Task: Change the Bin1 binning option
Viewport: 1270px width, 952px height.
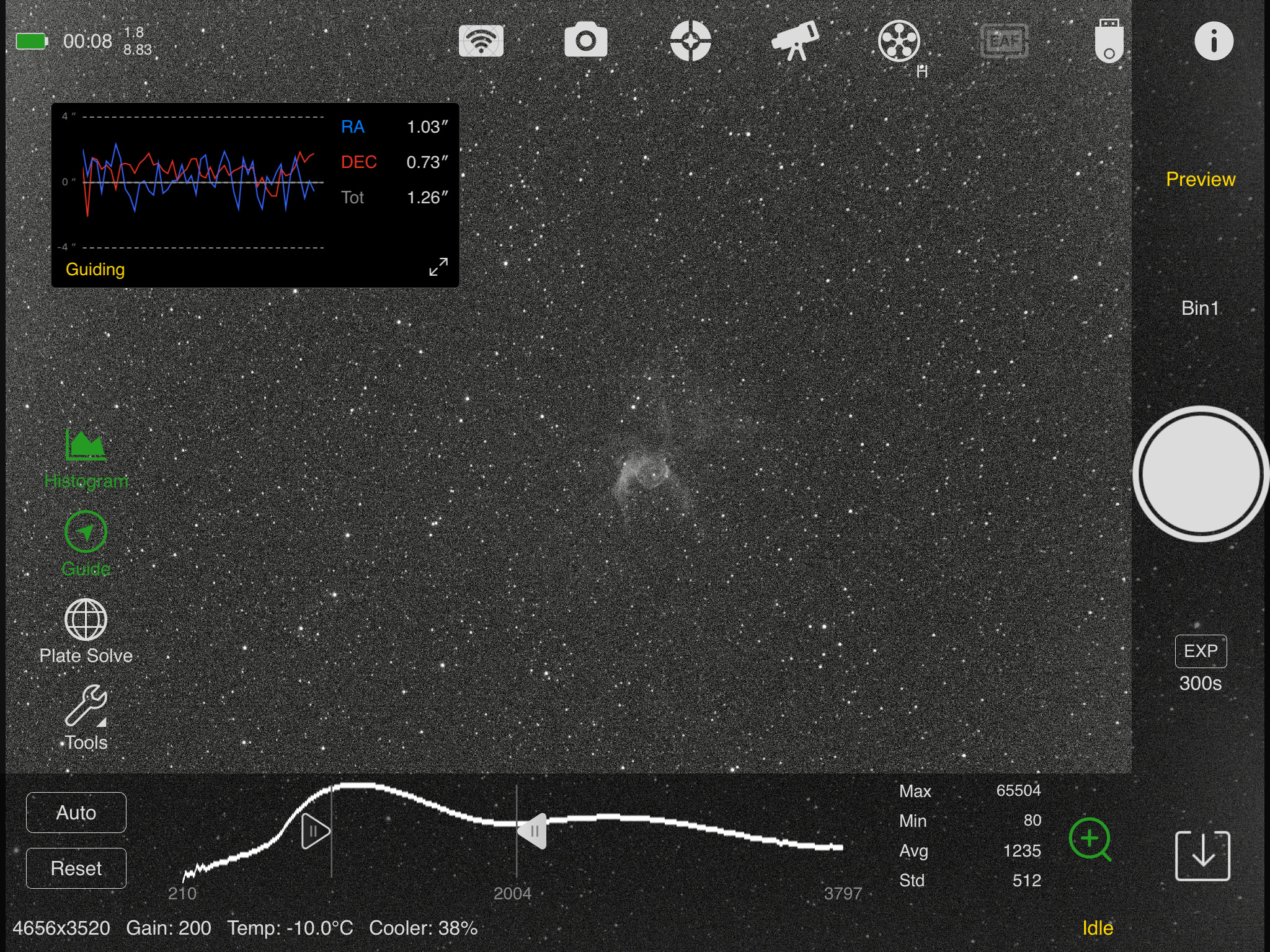Action: click(1201, 308)
